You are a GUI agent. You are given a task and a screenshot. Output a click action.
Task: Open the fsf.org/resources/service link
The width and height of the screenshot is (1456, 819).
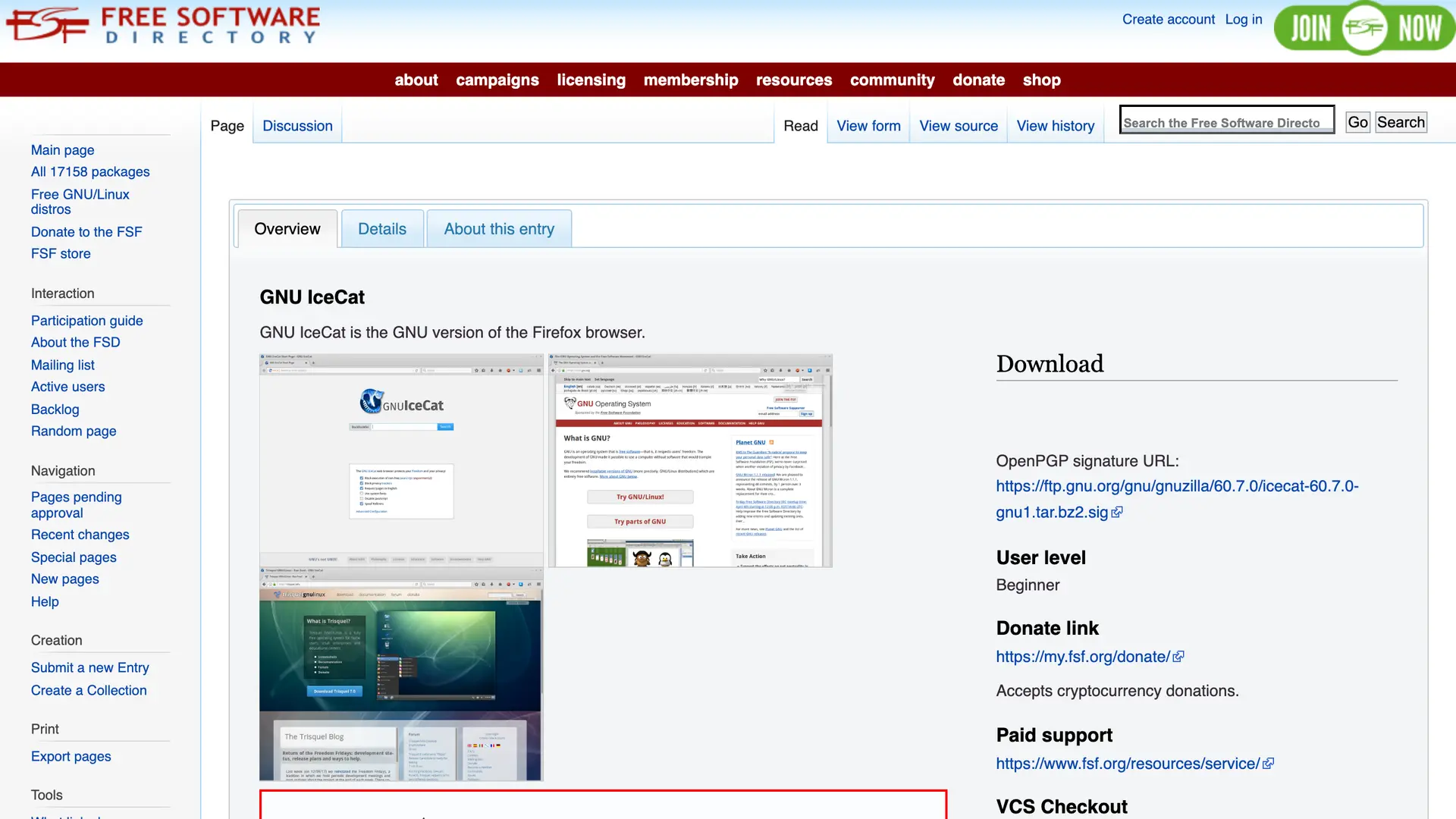(1128, 764)
